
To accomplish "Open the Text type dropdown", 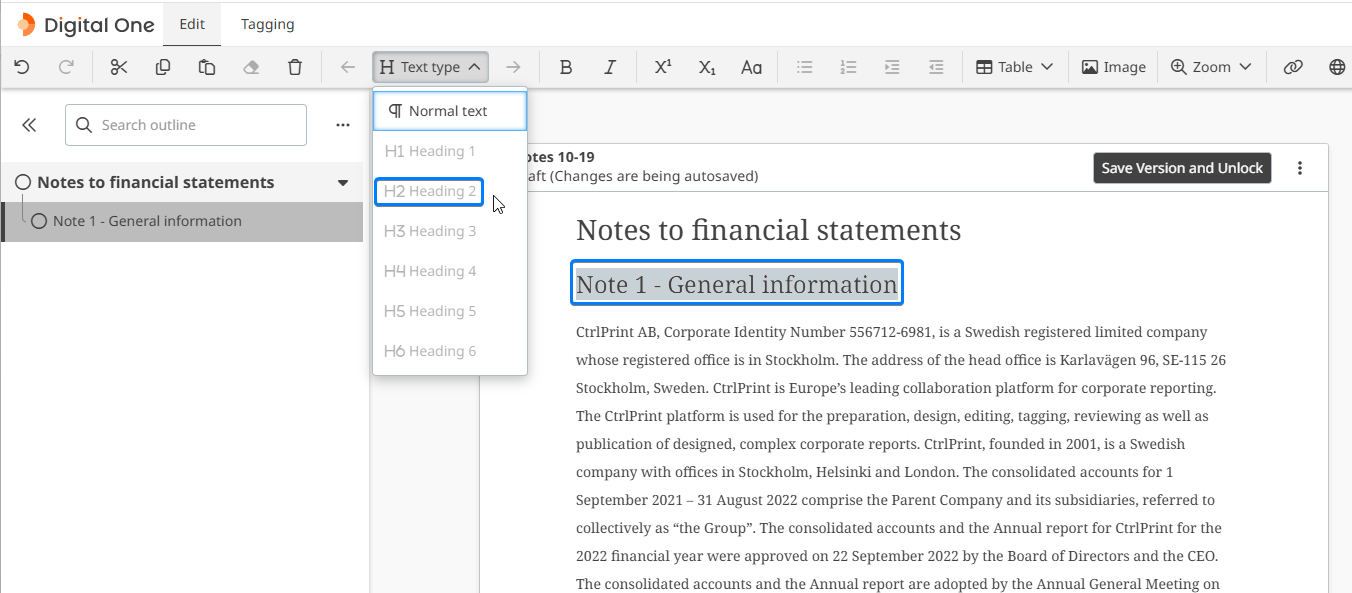I will (x=430, y=67).
